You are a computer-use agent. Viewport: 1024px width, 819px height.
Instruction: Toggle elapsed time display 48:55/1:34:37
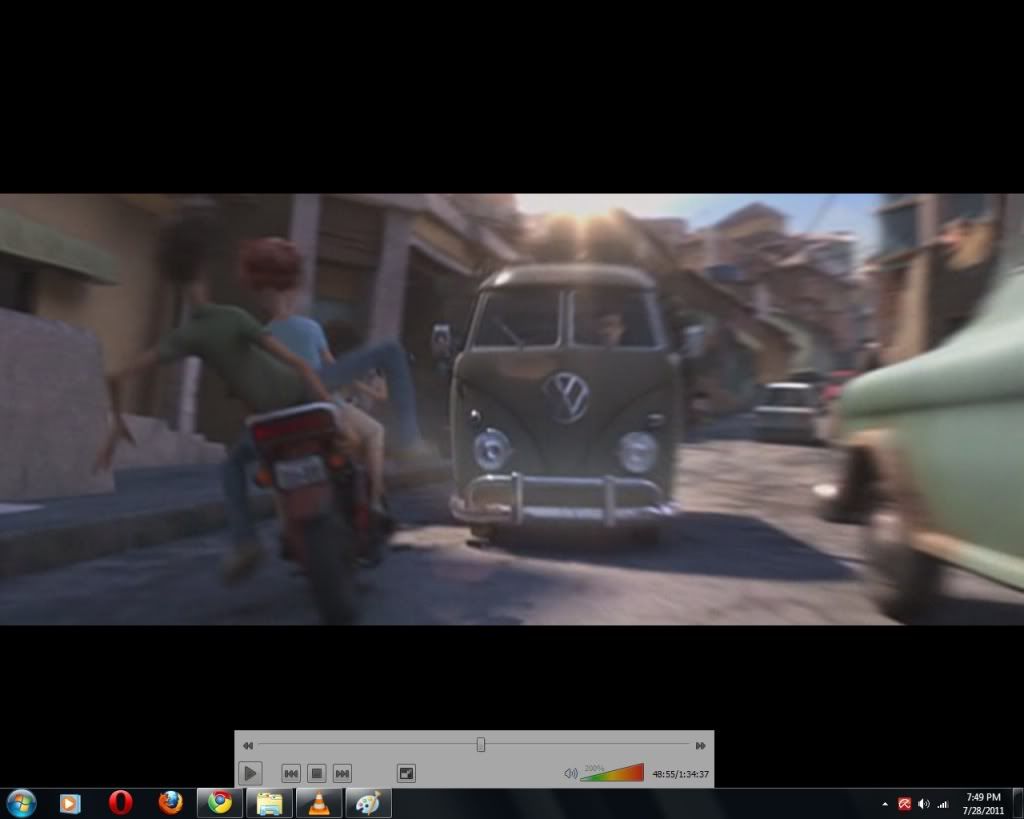(680, 774)
